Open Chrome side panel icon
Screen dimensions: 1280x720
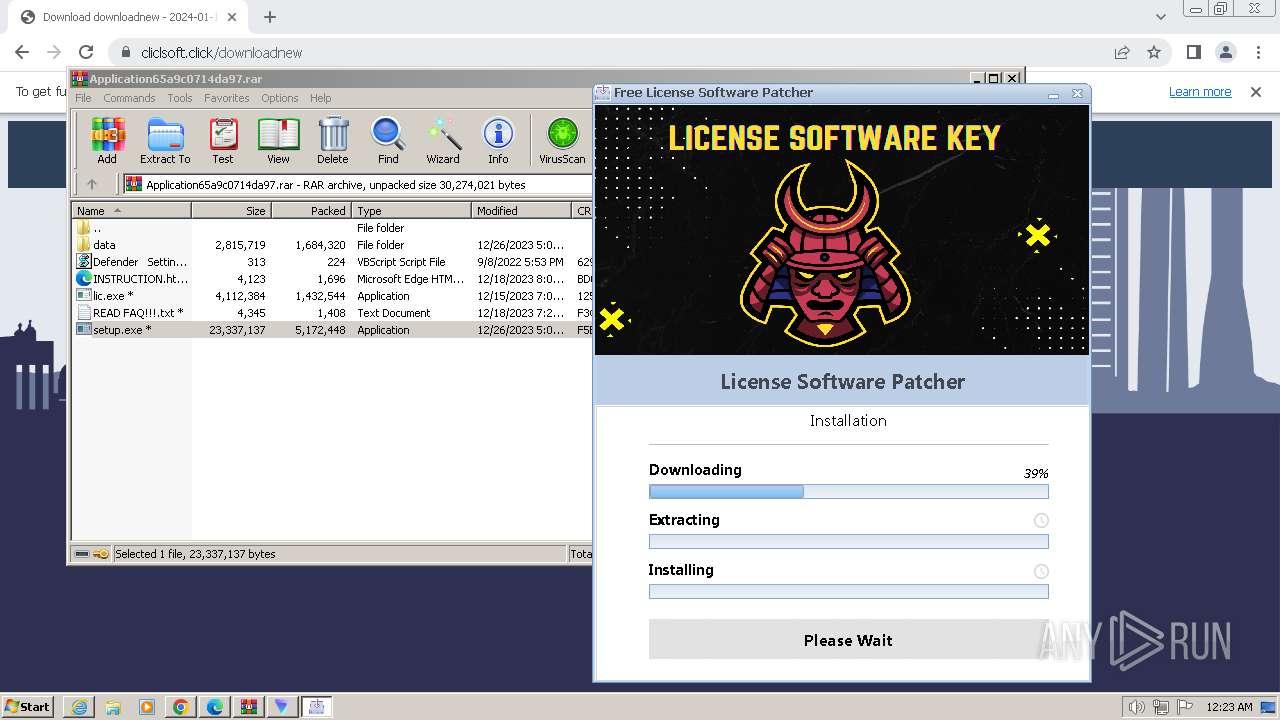point(1193,52)
